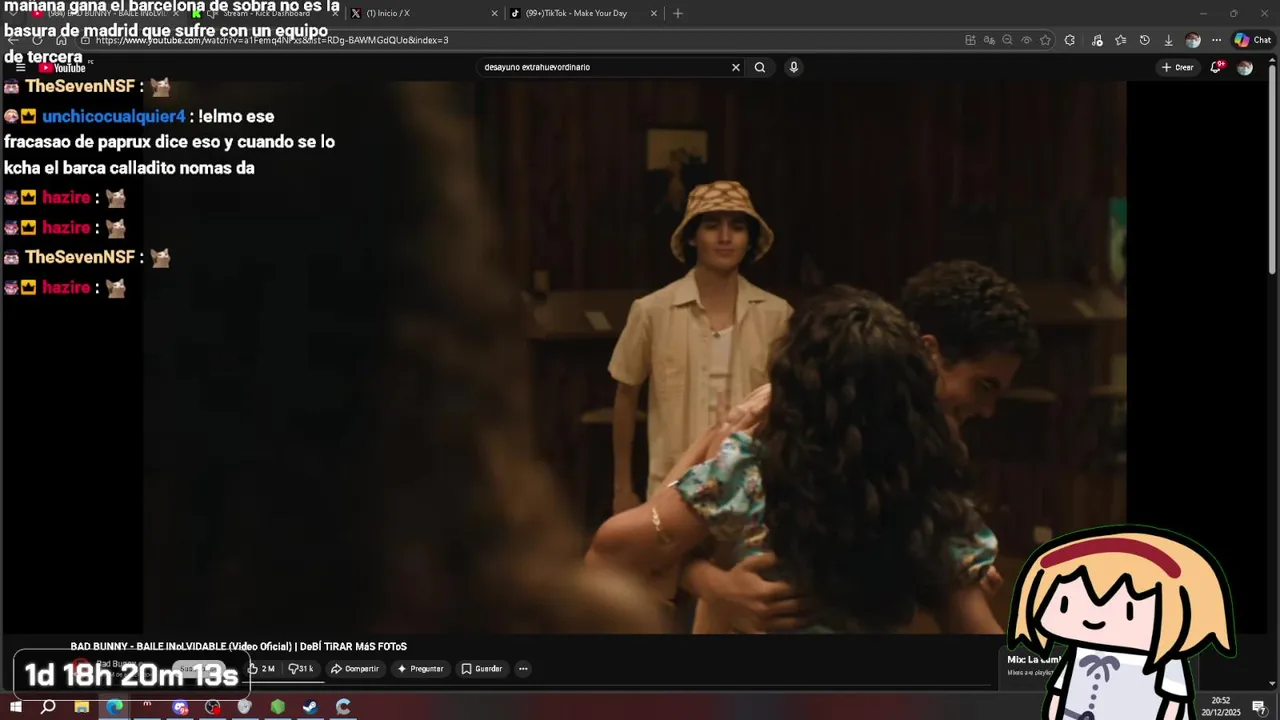Close the Kick Dashboard tab
This screenshot has height=720, width=1280.
point(335,13)
